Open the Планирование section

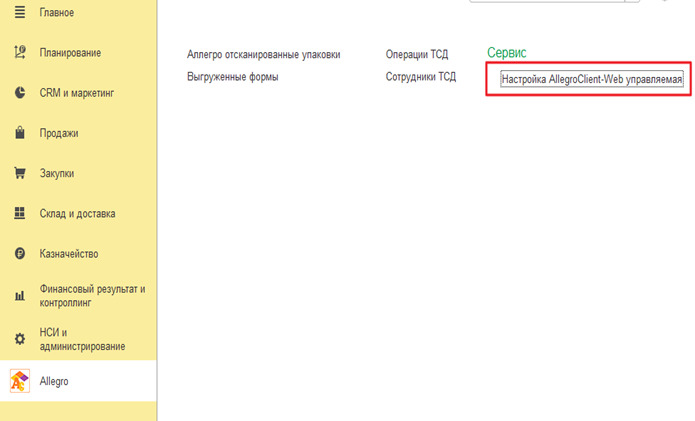tap(70, 53)
